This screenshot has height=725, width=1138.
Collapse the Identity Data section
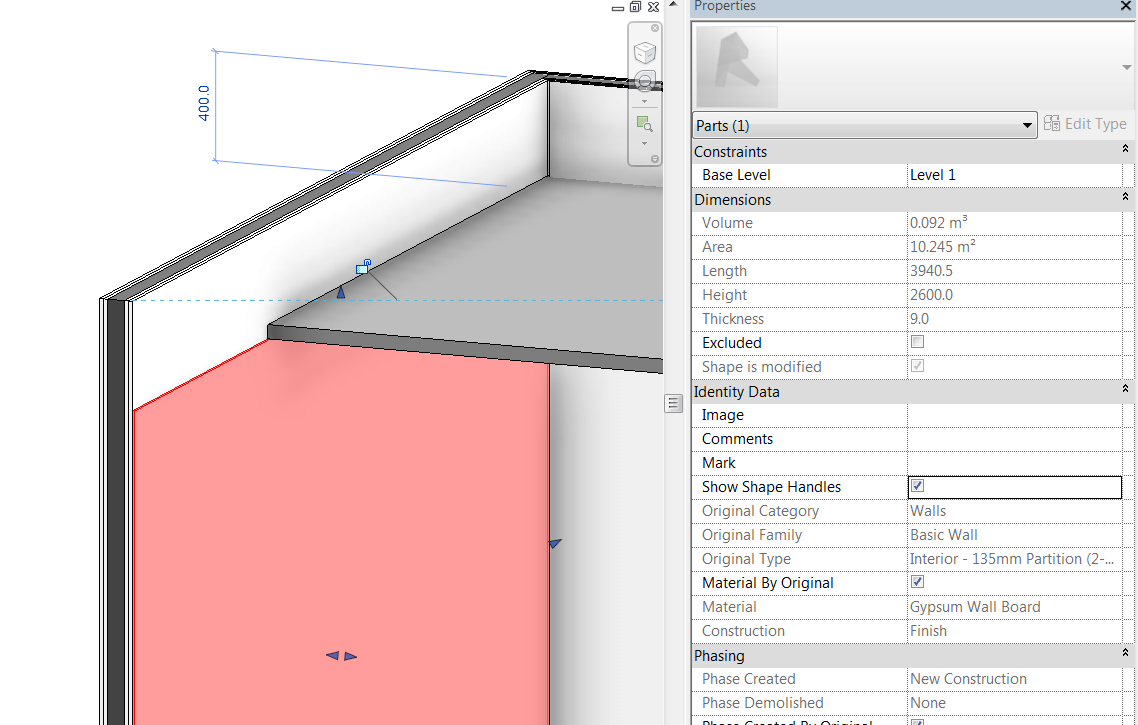click(1125, 389)
